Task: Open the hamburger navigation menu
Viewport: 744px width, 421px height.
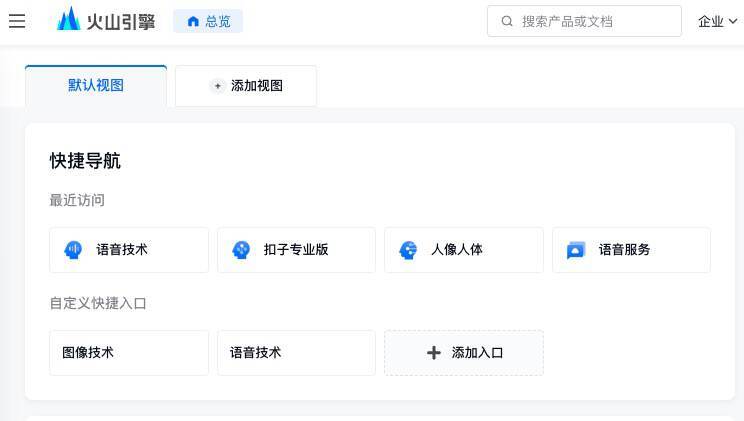Action: pyautogui.click(x=17, y=21)
